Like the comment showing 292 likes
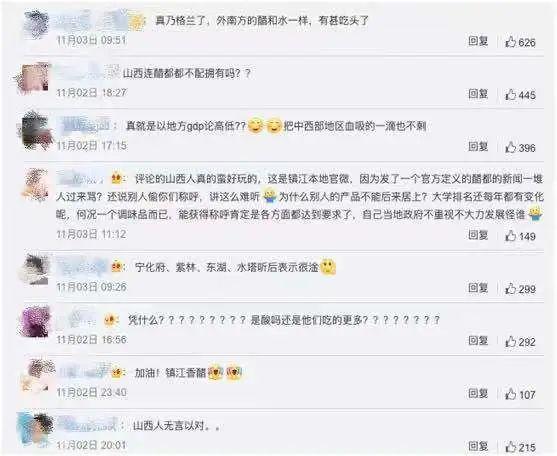The width and height of the screenshot is (557, 456). point(510,341)
